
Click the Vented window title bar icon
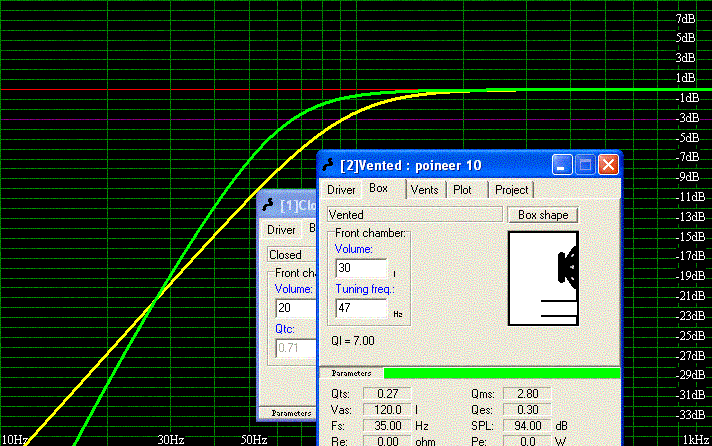pyautogui.click(x=328, y=165)
